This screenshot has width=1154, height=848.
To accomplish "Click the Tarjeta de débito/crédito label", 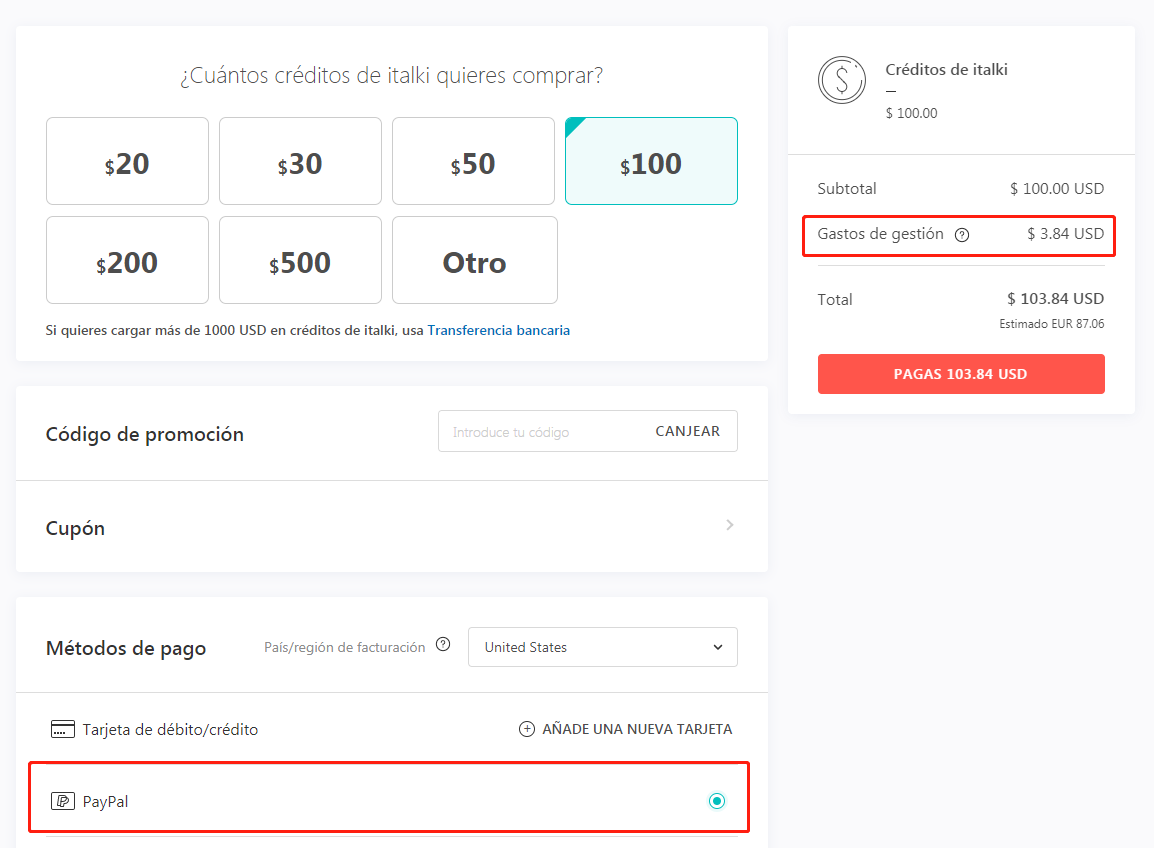I will pyautogui.click(x=170, y=729).
